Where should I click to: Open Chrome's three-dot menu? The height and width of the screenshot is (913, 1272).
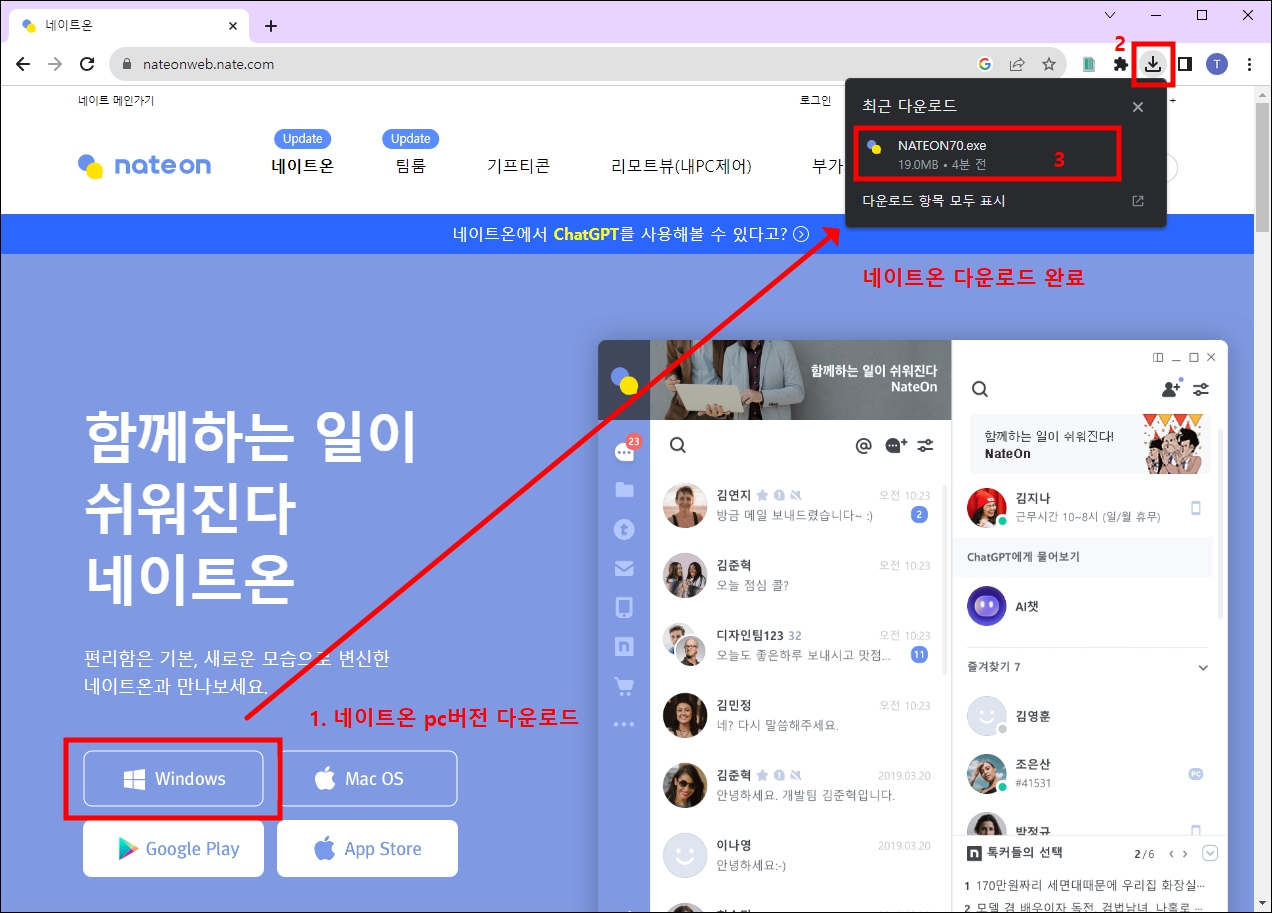[x=1248, y=63]
